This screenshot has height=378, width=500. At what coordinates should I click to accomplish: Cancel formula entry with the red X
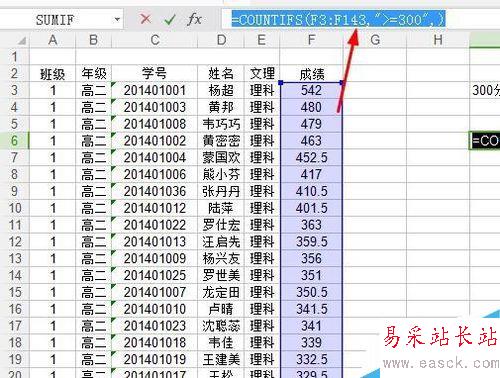click(145, 19)
